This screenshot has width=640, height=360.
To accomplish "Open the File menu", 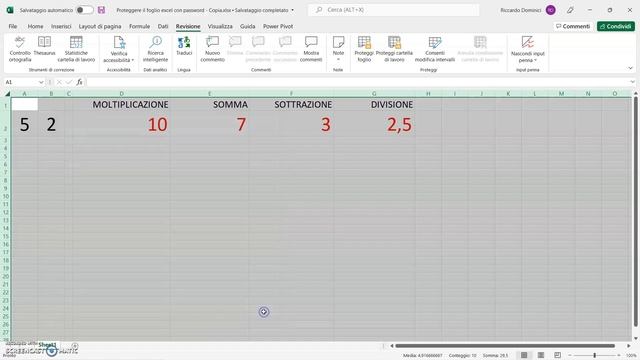I will [x=13, y=26].
